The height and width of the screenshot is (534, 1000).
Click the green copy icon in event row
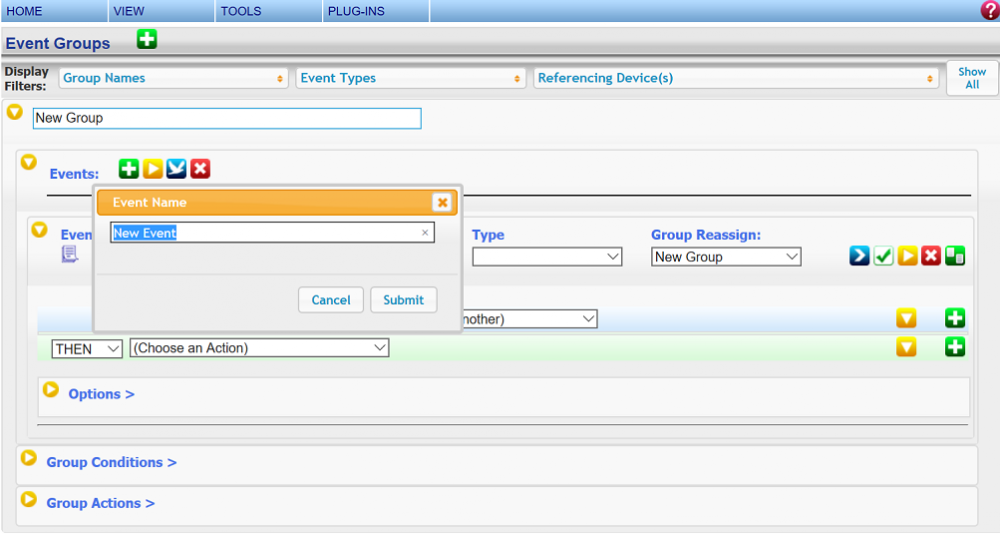point(955,256)
